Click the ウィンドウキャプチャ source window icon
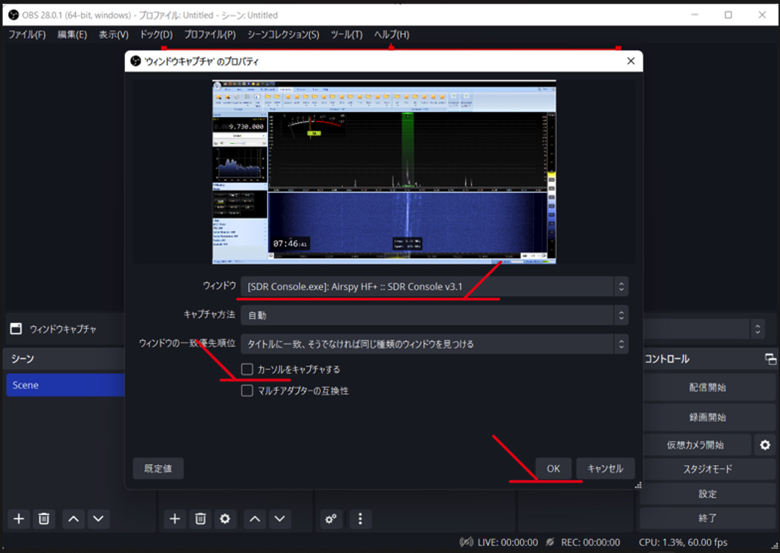780x553 pixels. pos(16,329)
